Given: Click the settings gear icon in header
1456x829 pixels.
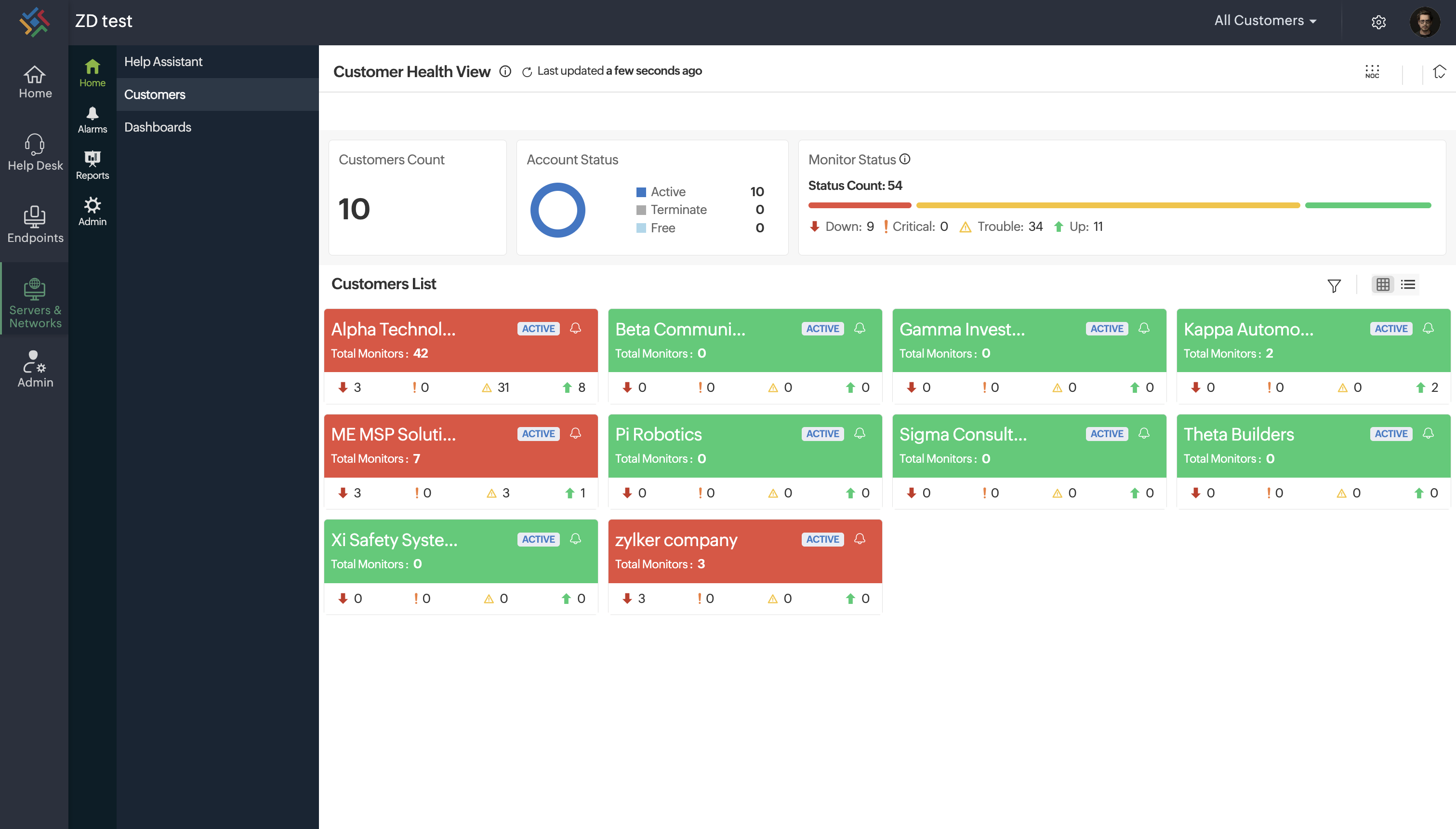Looking at the screenshot, I should [1378, 22].
